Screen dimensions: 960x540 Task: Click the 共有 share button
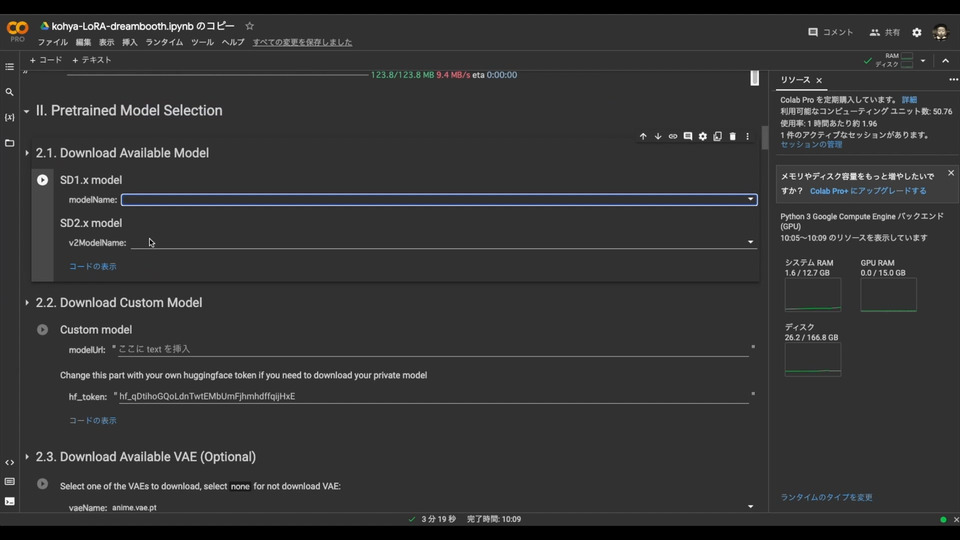click(x=885, y=32)
